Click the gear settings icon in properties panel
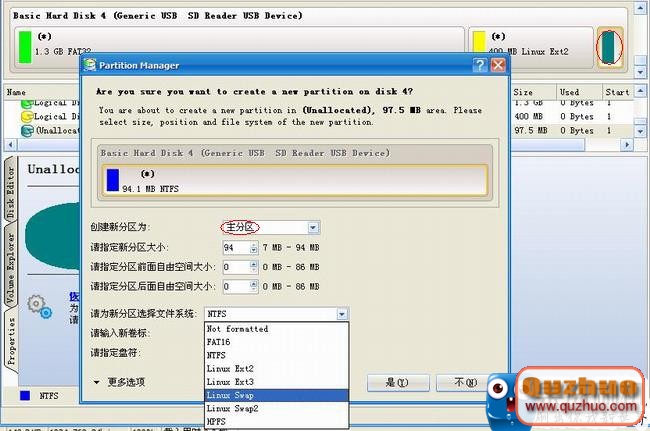The image size is (650, 431). (40, 307)
